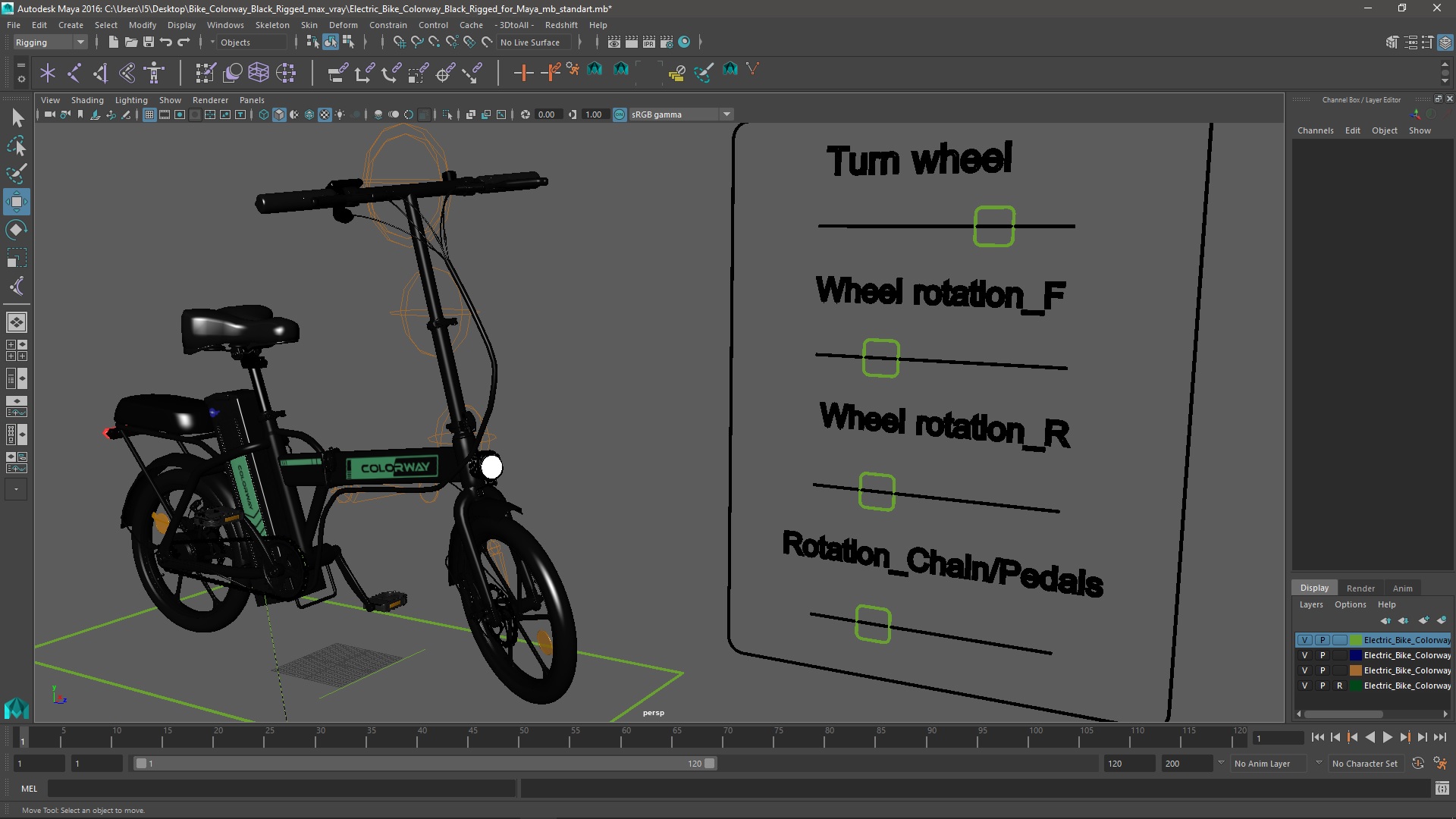Image resolution: width=1456 pixels, height=819 pixels.
Task: Click the Undo arrow icon
Action: pyautogui.click(x=165, y=42)
